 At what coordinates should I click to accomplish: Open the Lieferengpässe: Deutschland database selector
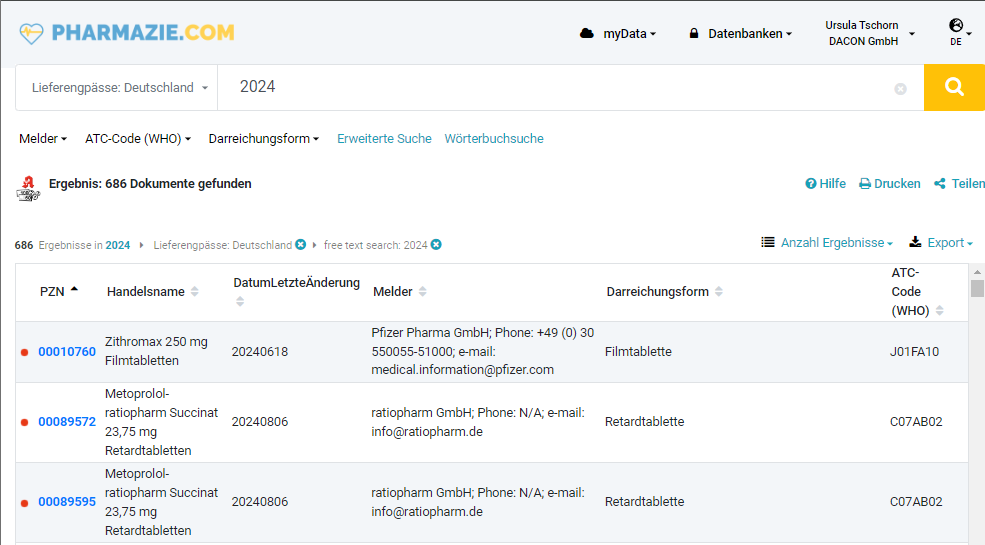click(117, 88)
